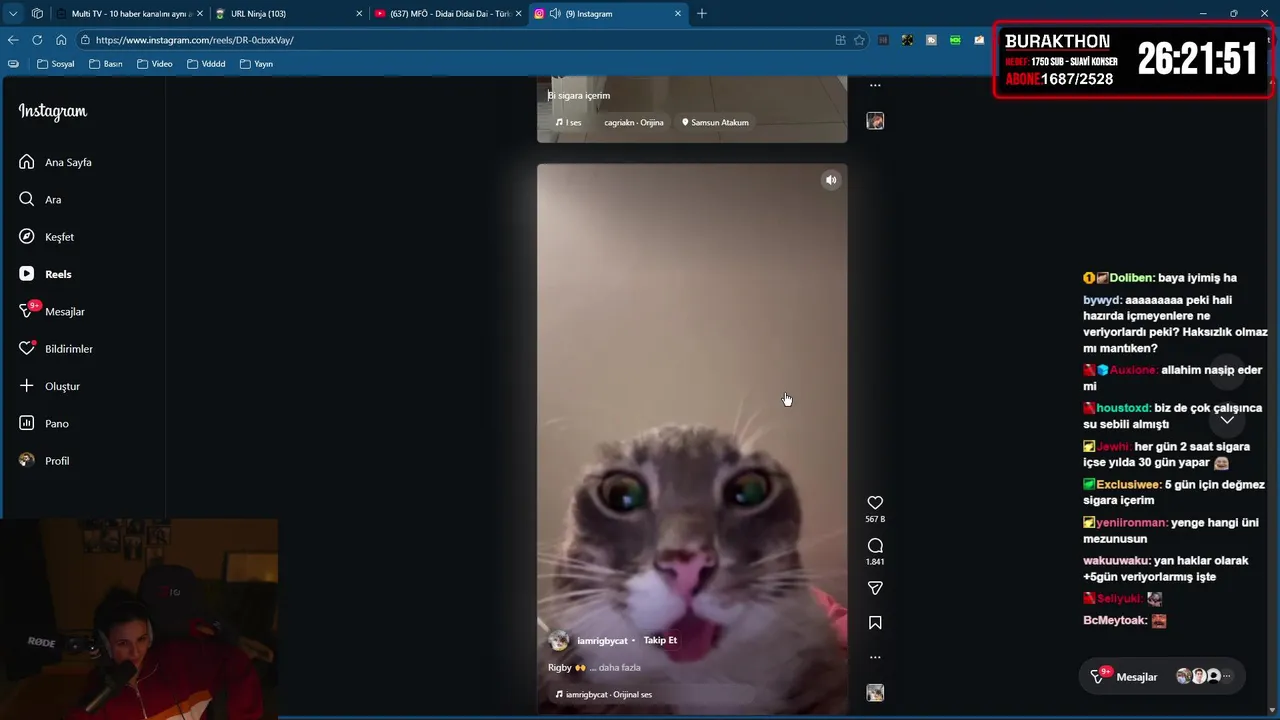Bookmark this page with star icon

coord(859,40)
